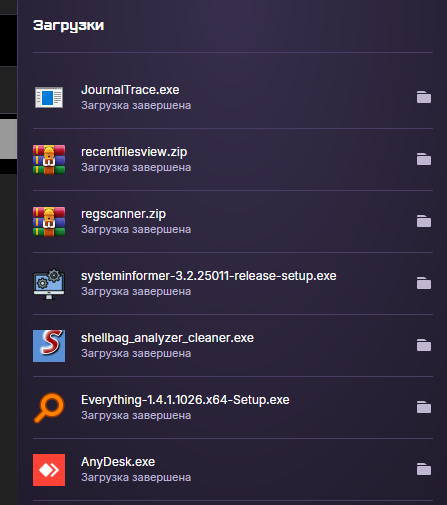Open shellbag_analyzer_cleaner.exe file name

167,338
